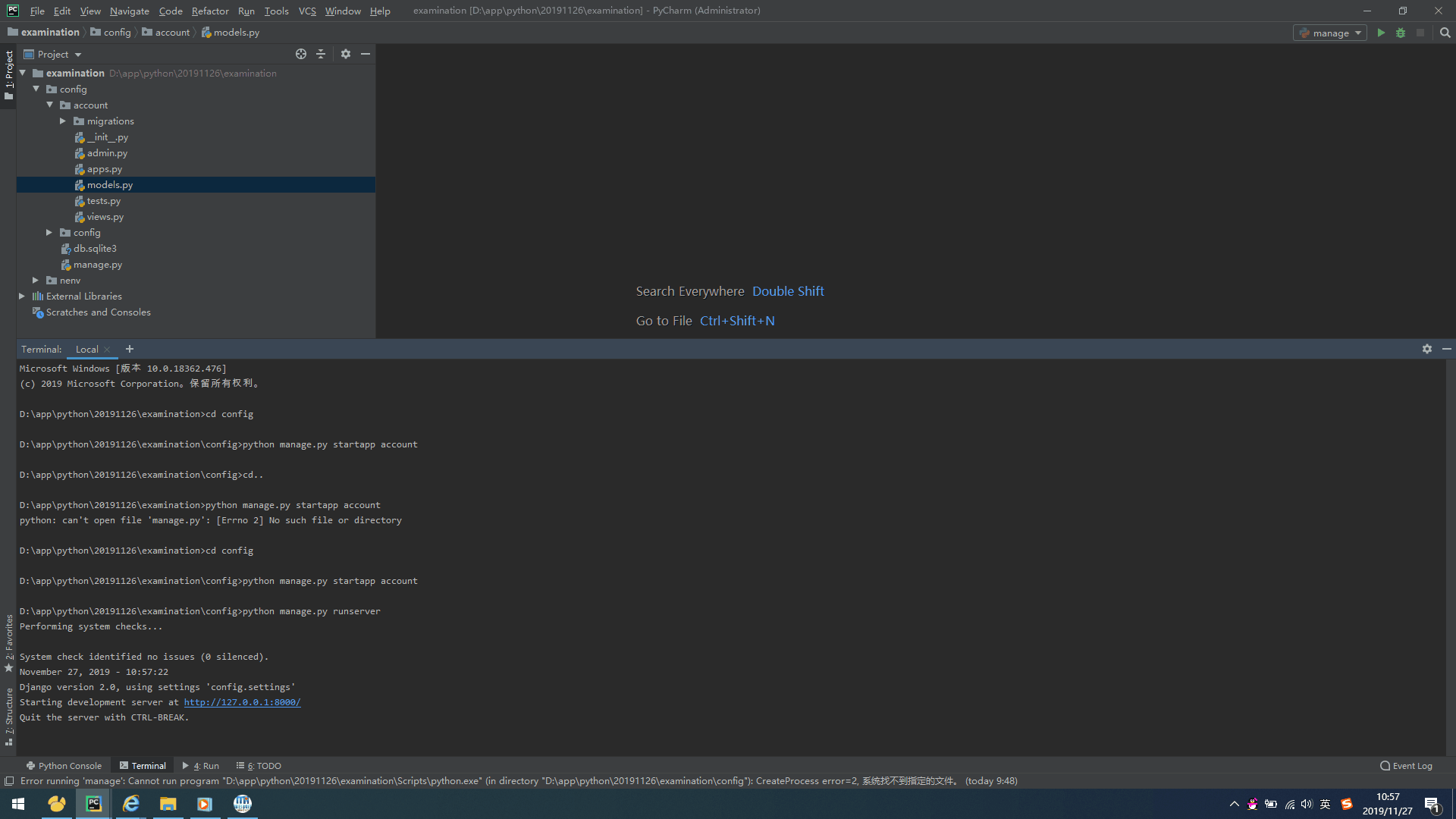The height and width of the screenshot is (819, 1456).
Task: Click the Error running 'manage' status message
Action: click(x=518, y=781)
